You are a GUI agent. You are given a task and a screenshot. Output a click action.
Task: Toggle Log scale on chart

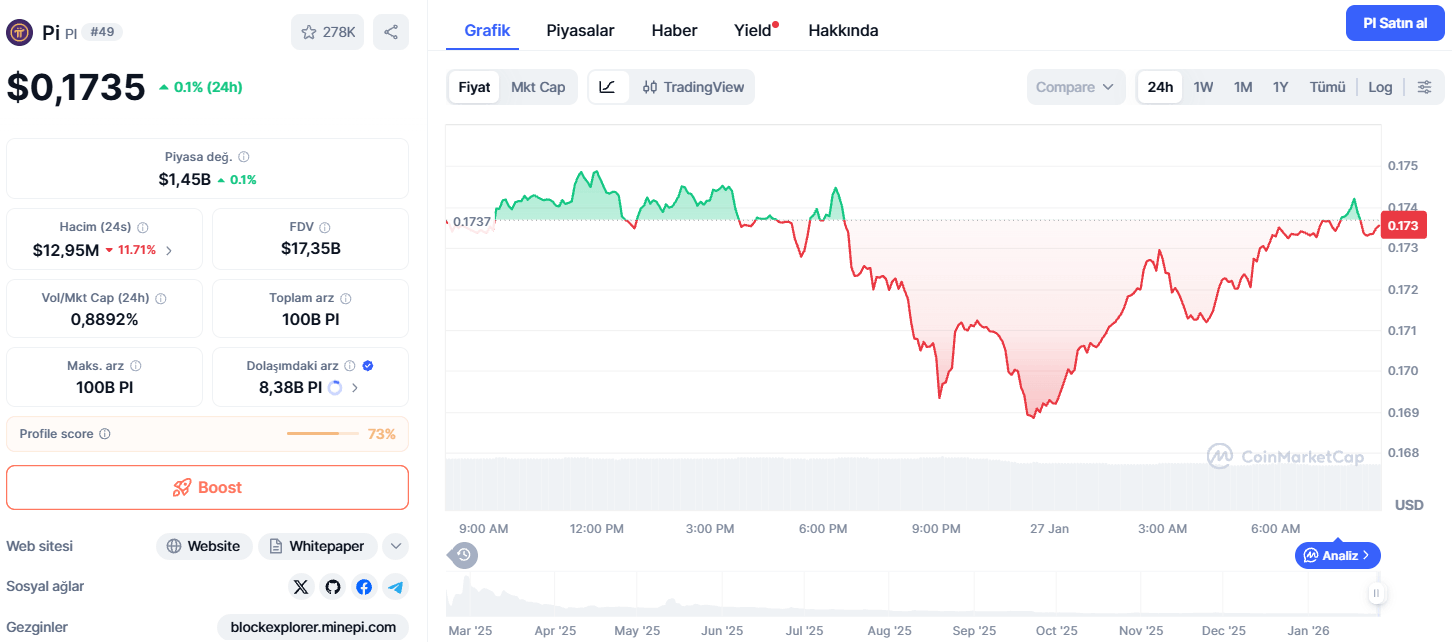click(1380, 87)
